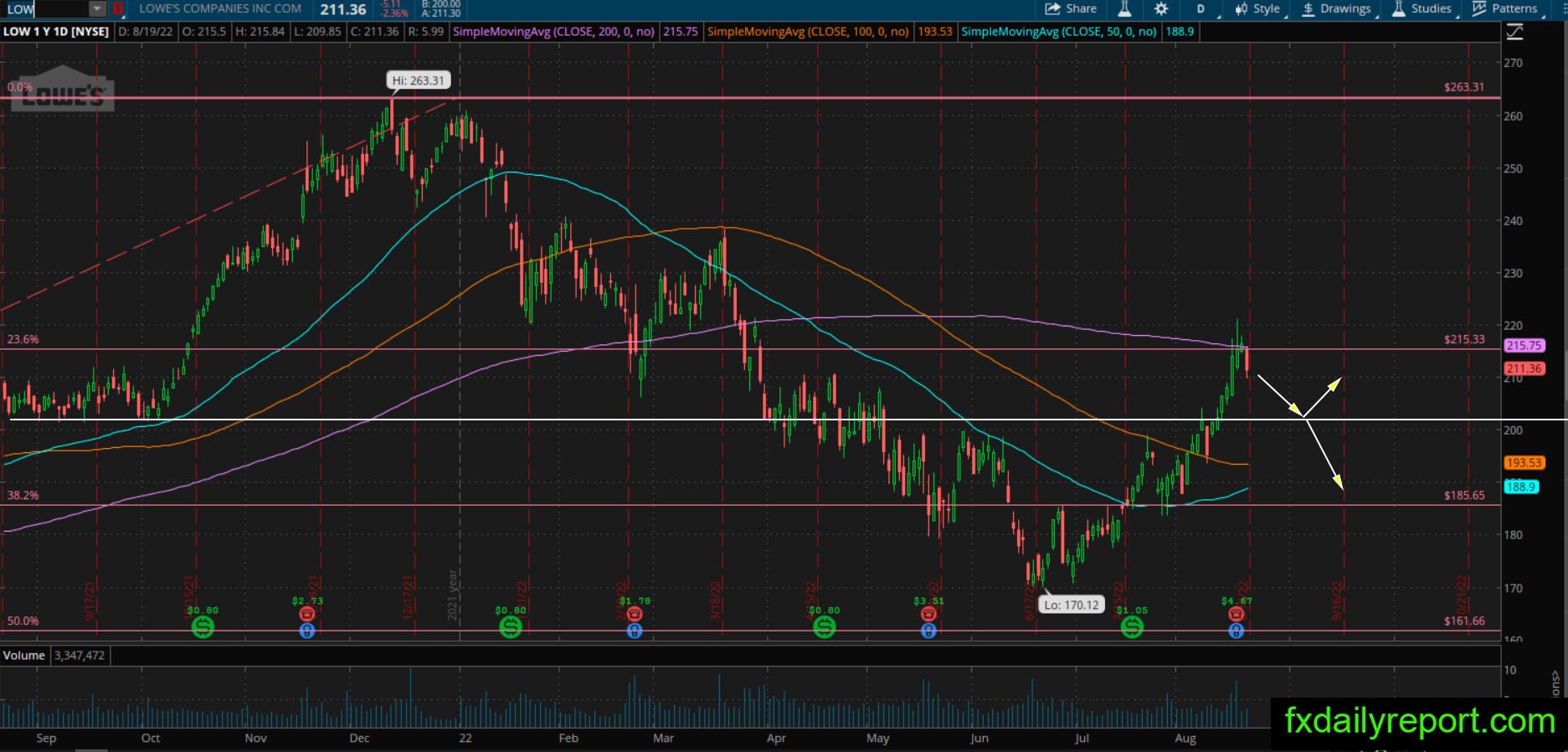Click the $3.51 earnings phone icon
This screenshot has width=1568, height=752.
[x=928, y=614]
